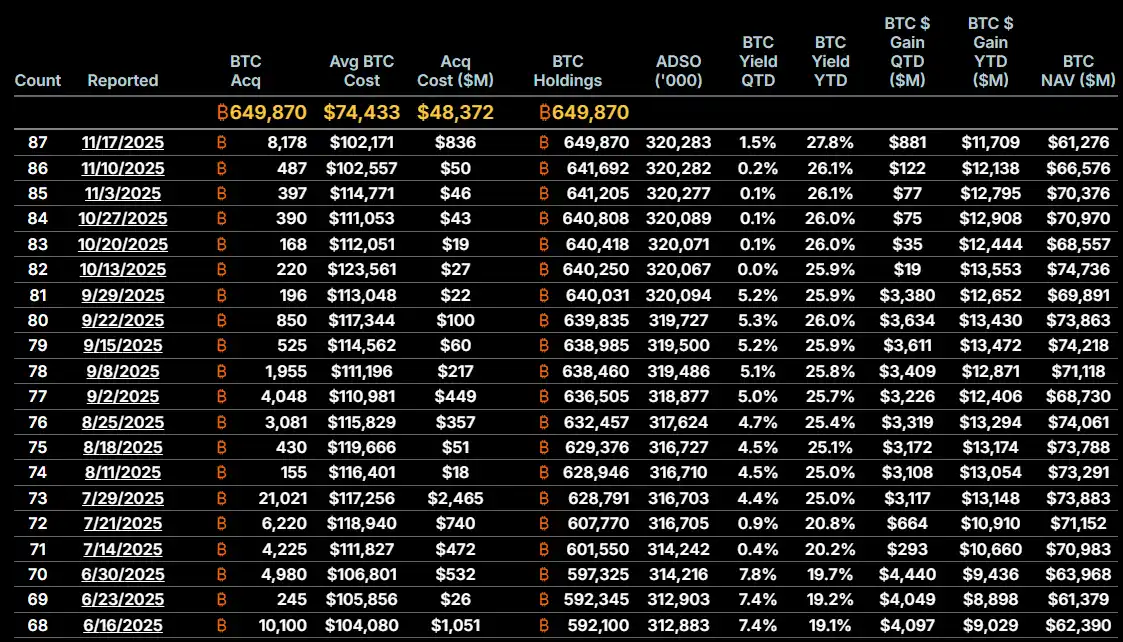The height and width of the screenshot is (642, 1123).
Task: Follow the 7/14/2025 dated link
Action: coord(122,549)
